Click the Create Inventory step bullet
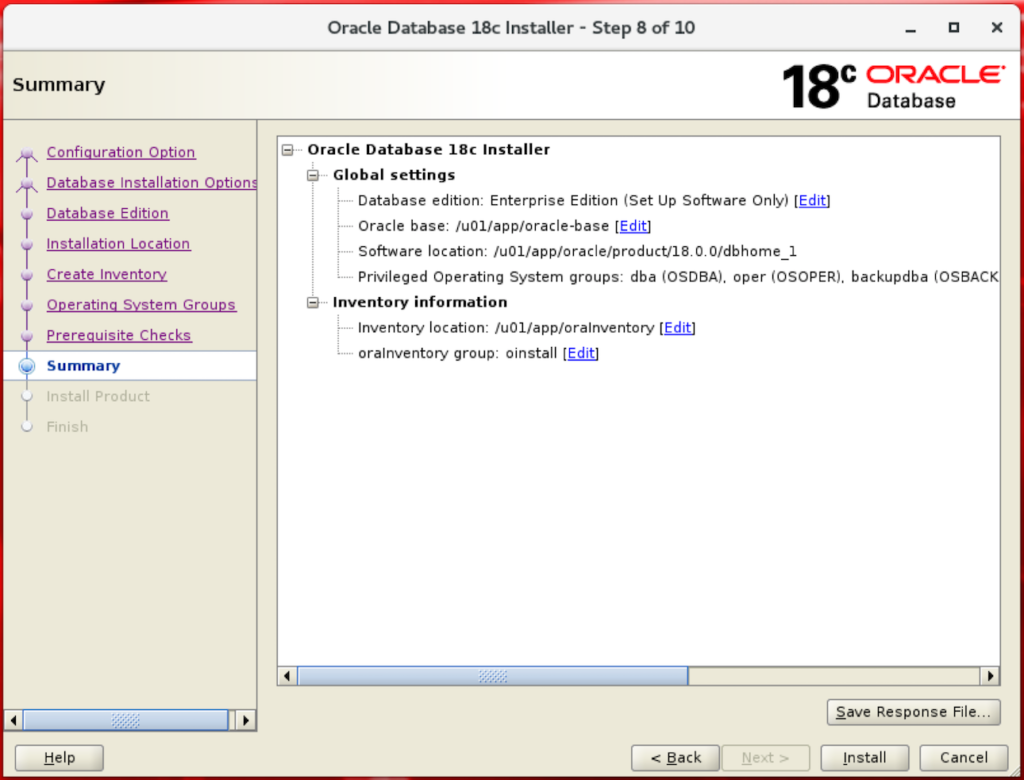This screenshot has width=1024, height=780. [27, 275]
